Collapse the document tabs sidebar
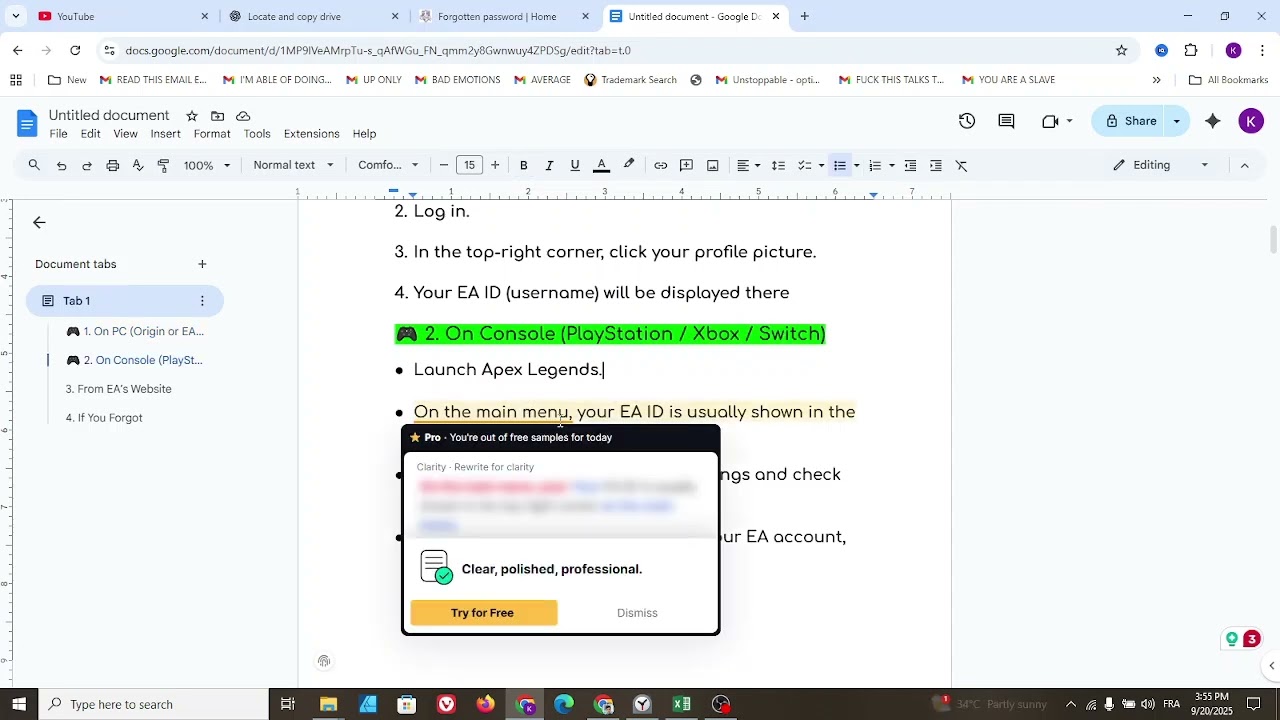The height and width of the screenshot is (720, 1280). pyautogui.click(x=39, y=222)
